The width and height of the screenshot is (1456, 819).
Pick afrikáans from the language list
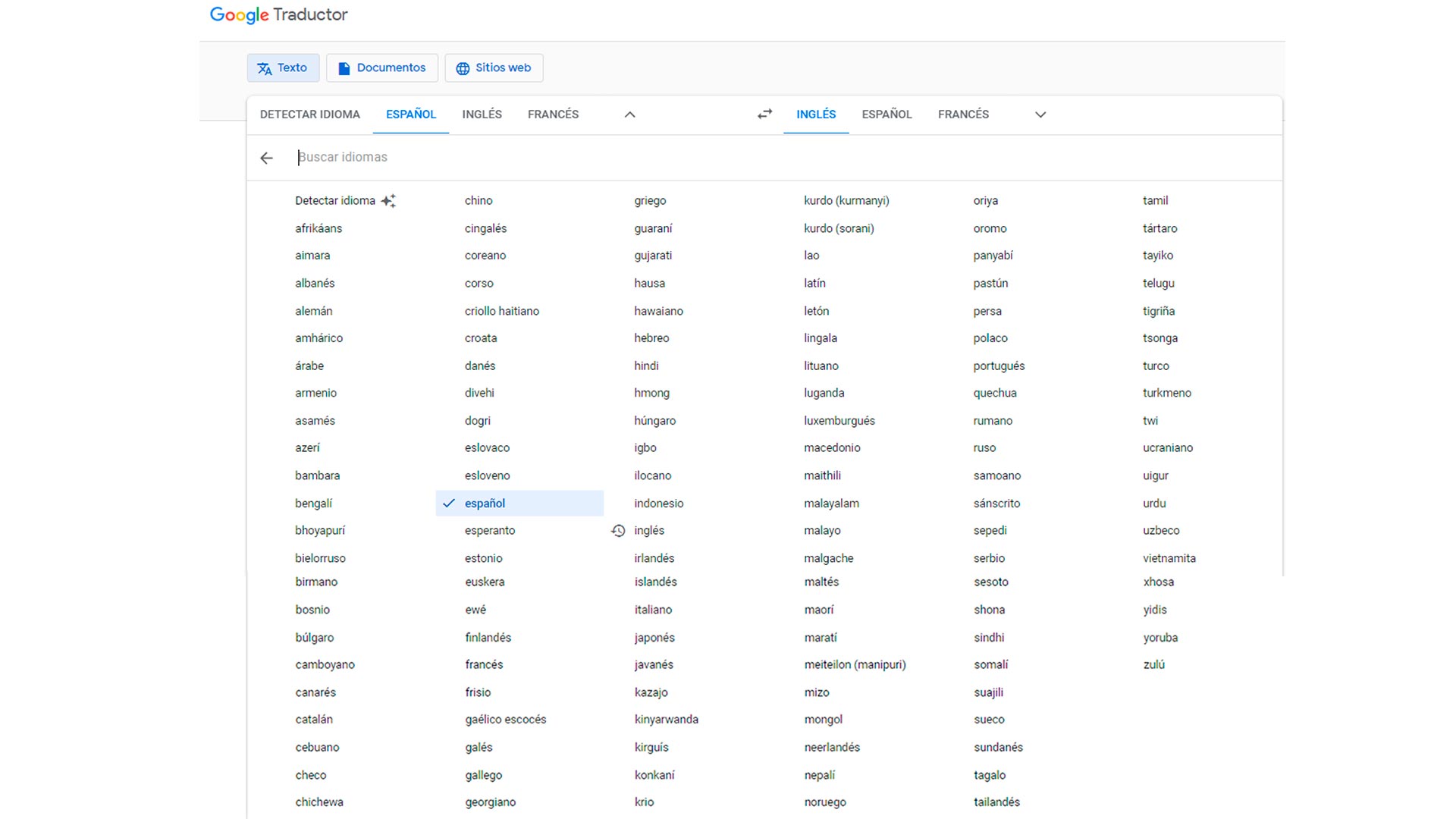318,228
